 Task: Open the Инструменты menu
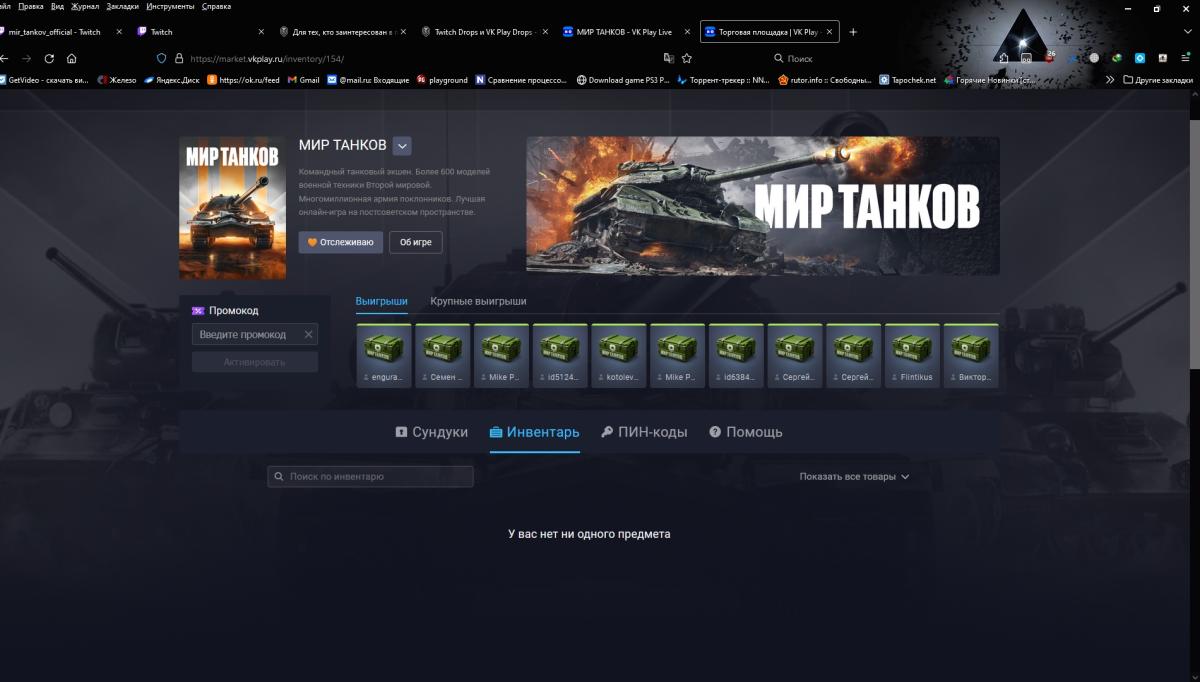170,6
